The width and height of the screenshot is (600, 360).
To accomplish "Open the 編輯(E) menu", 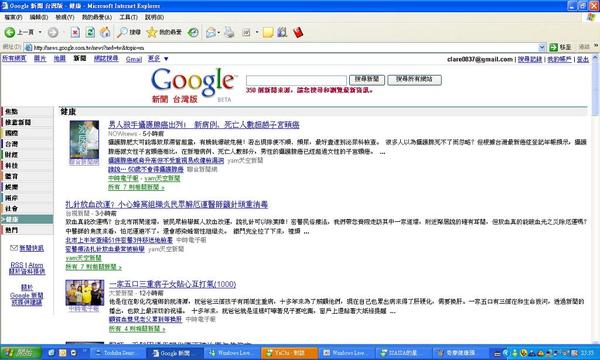I will [39, 17].
